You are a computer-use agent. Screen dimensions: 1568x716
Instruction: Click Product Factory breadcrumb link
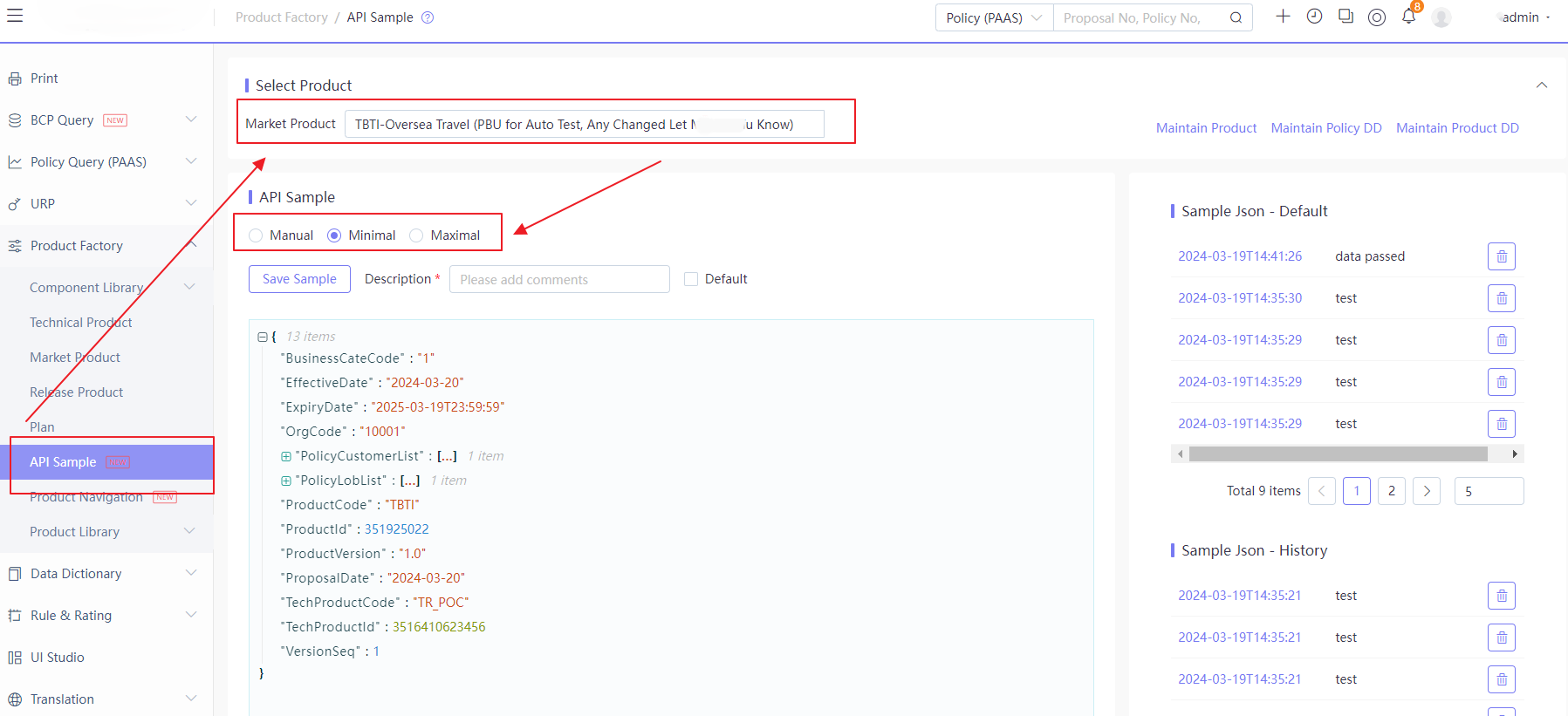[x=282, y=17]
